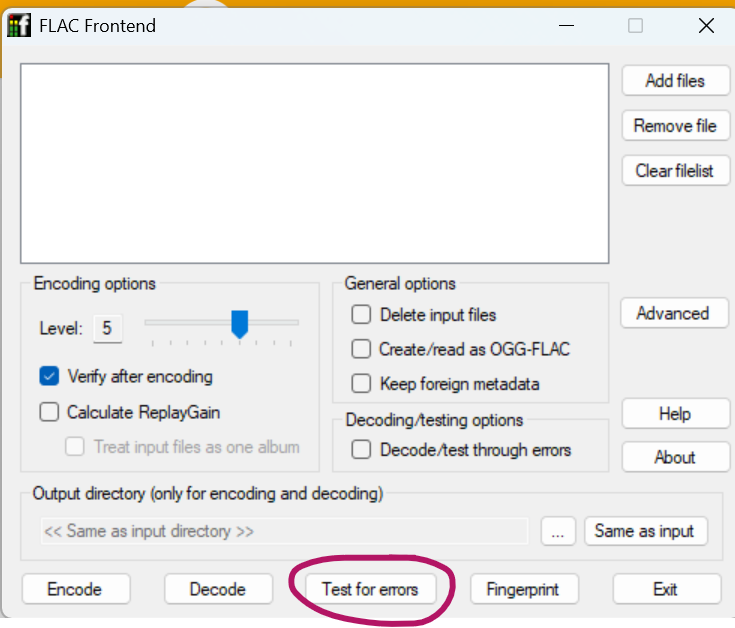Close the FLAC Frontend window

706,26
